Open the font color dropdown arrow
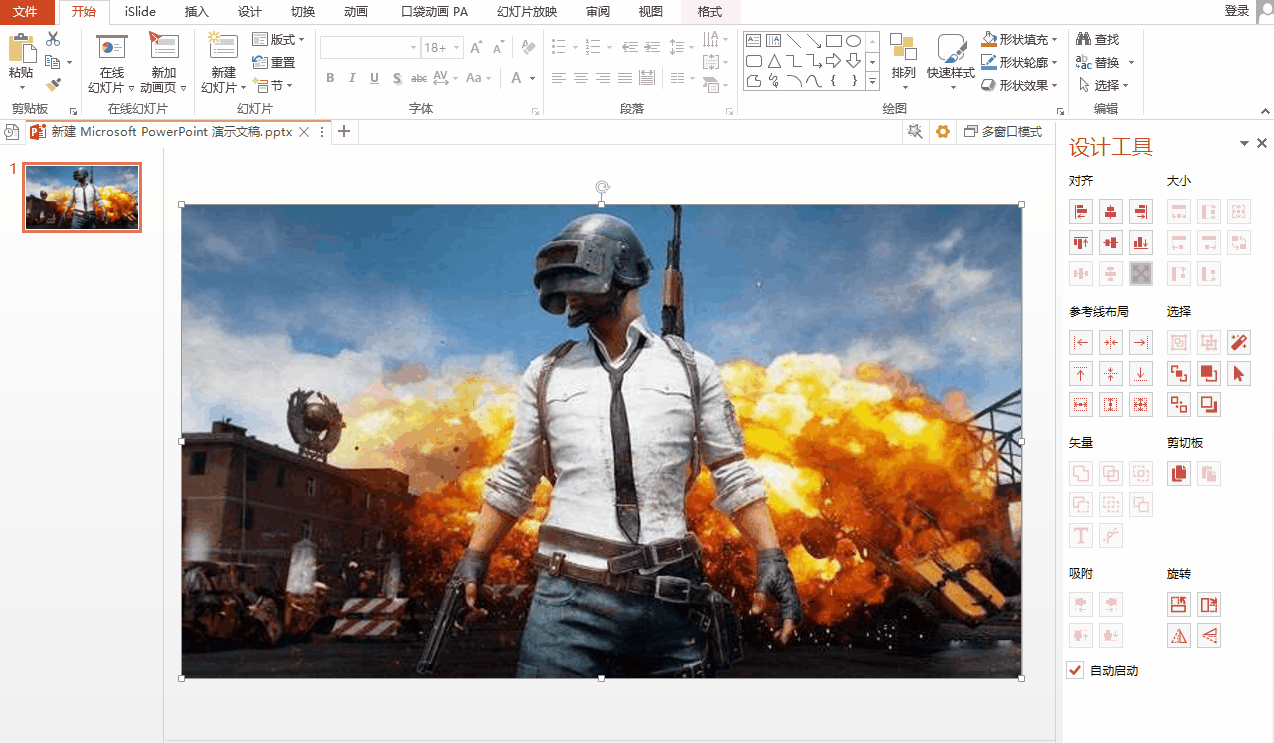The height and width of the screenshot is (743, 1274). tap(532, 78)
